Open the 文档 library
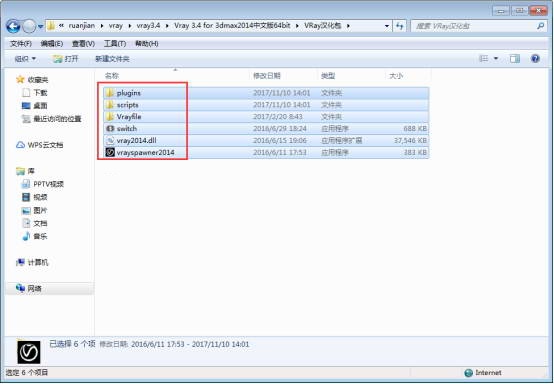The width and height of the screenshot is (554, 384). 40,223
